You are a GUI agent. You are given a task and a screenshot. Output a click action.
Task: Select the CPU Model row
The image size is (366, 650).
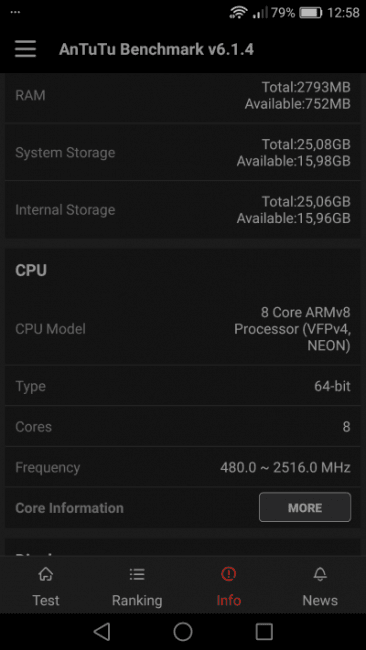pos(183,329)
